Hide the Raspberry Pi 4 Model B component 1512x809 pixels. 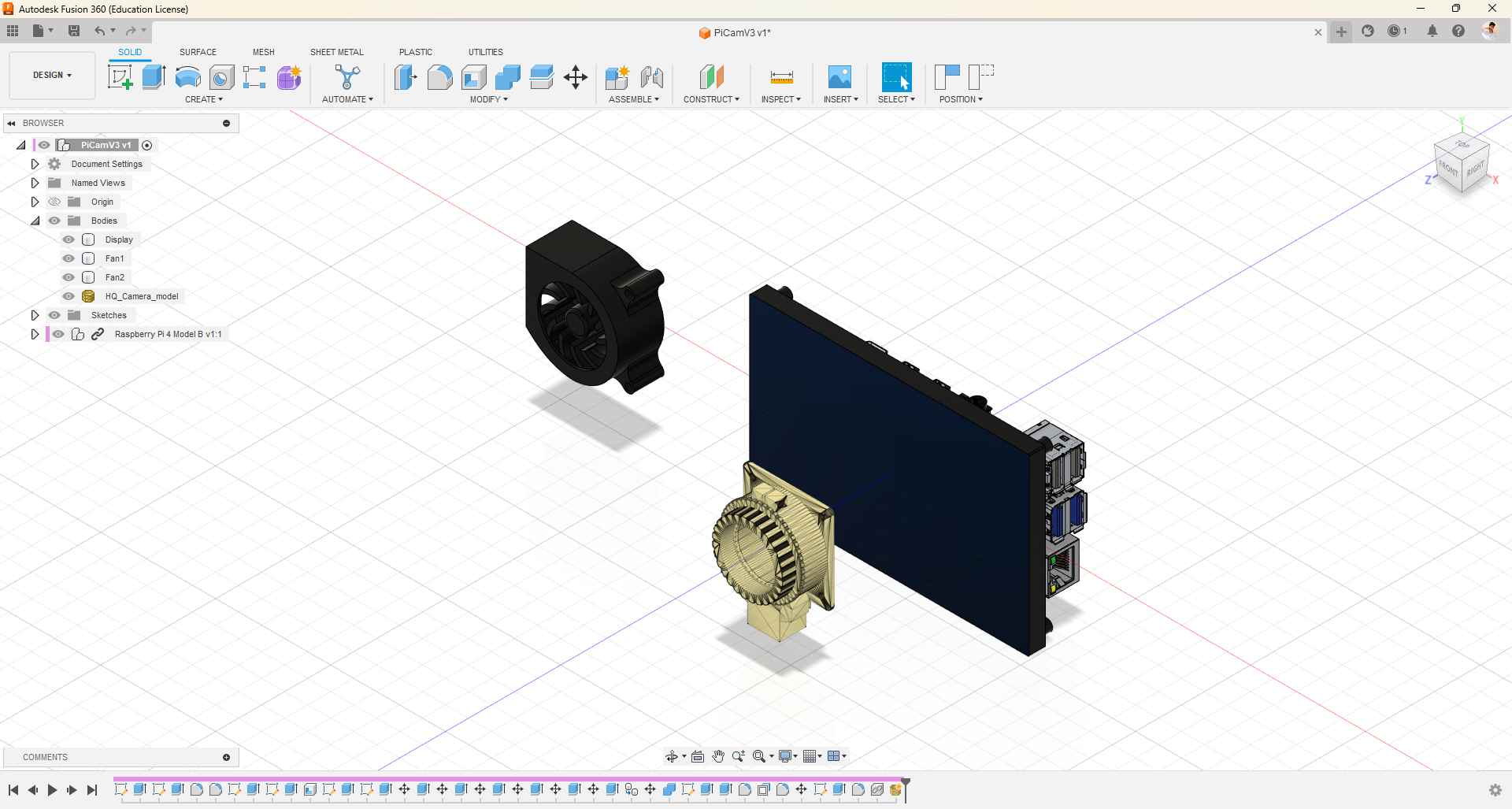(58, 334)
